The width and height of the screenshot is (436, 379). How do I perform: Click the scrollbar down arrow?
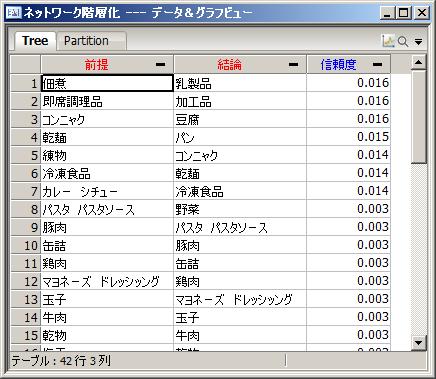[419, 342]
